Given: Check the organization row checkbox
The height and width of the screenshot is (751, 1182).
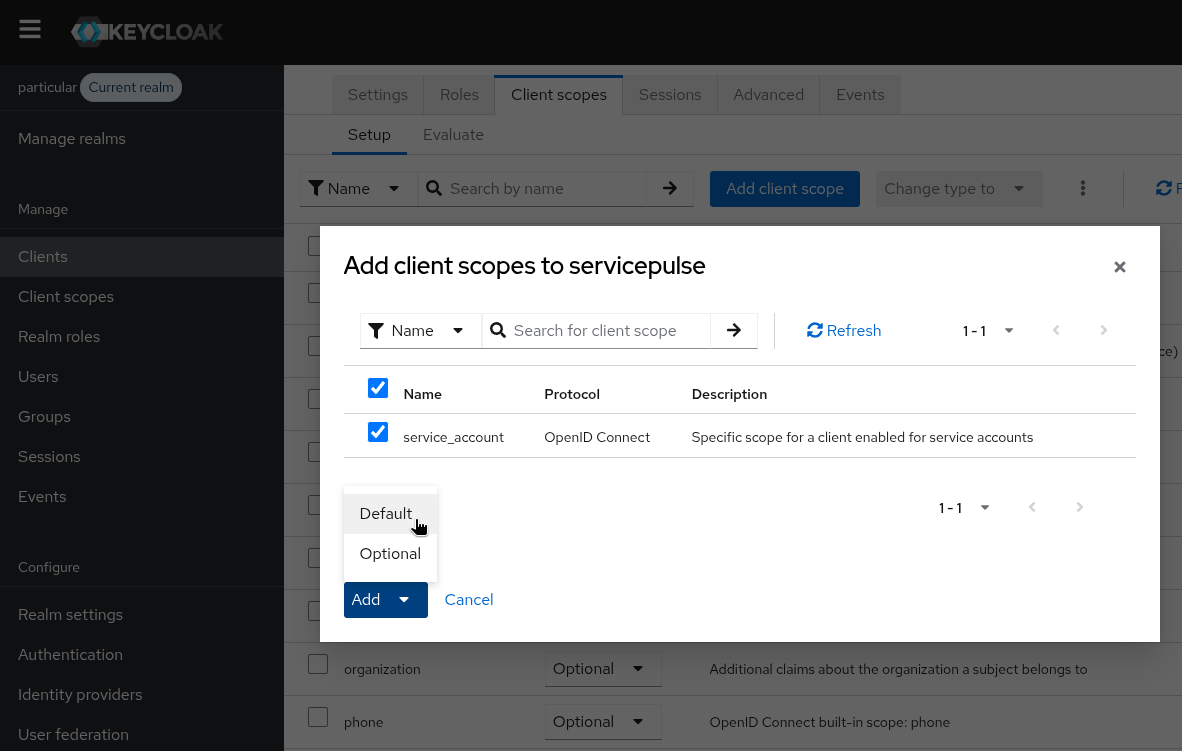Looking at the screenshot, I should pos(318,664).
